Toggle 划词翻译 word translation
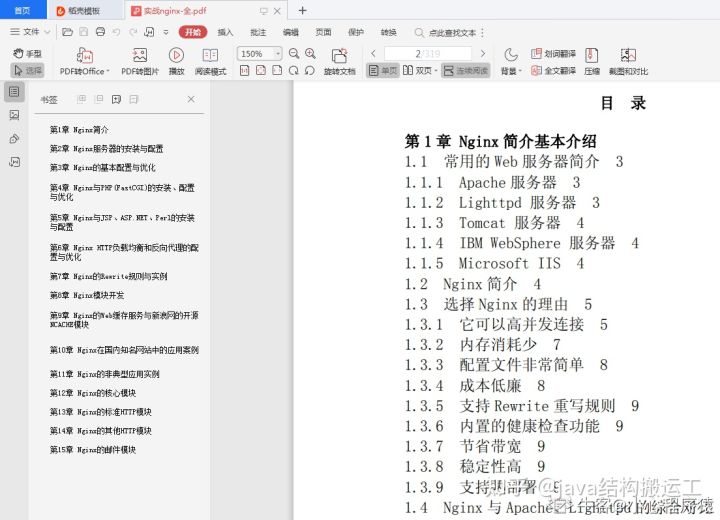Screen dimensions: 720x520 pos(553,54)
